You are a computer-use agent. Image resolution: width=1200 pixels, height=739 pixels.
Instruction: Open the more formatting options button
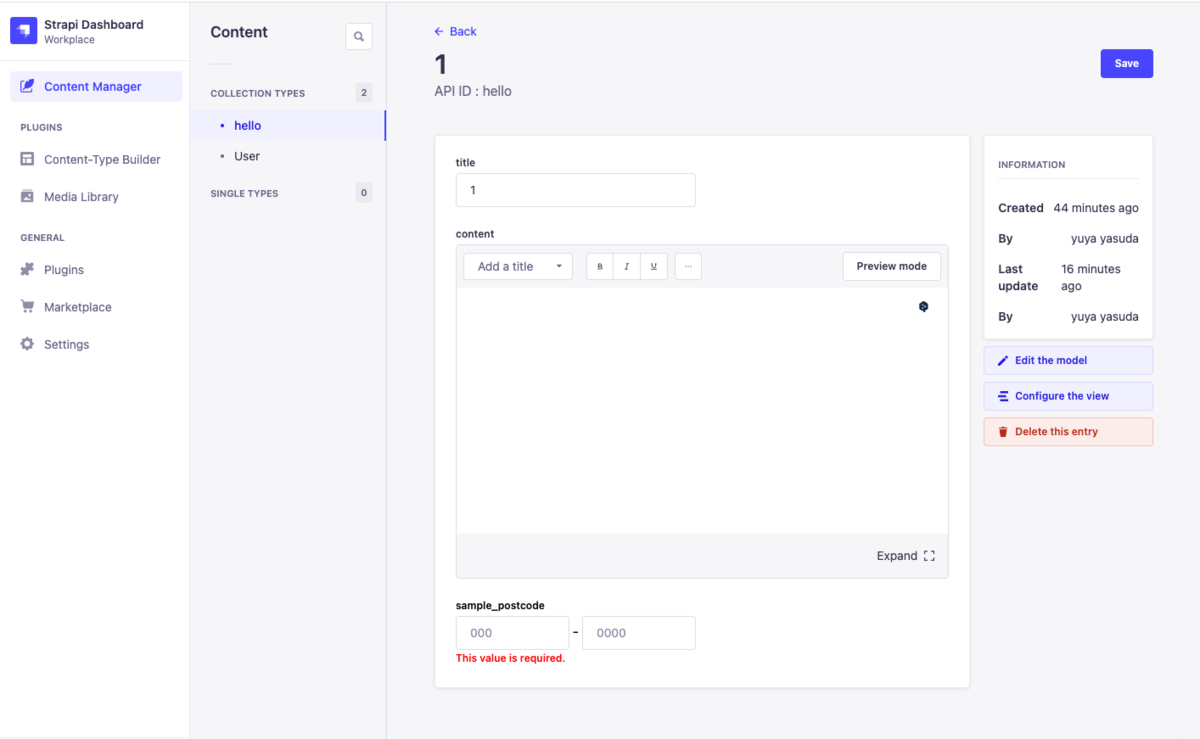pyautogui.click(x=688, y=266)
